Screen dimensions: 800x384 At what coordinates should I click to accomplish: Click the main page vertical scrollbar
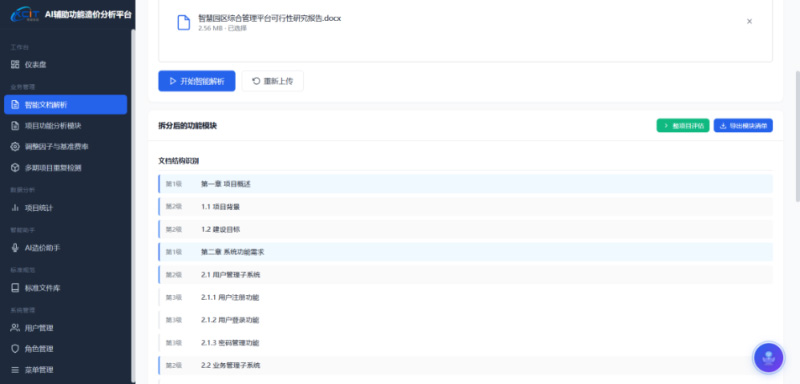point(797,135)
